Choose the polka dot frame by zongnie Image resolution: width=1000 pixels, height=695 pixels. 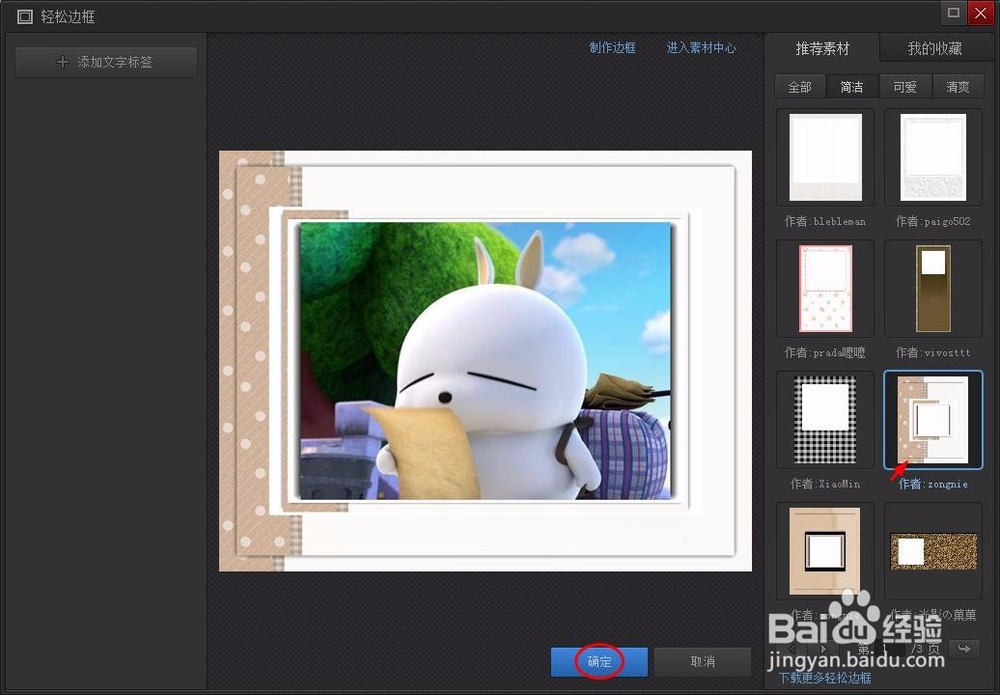click(x=933, y=420)
